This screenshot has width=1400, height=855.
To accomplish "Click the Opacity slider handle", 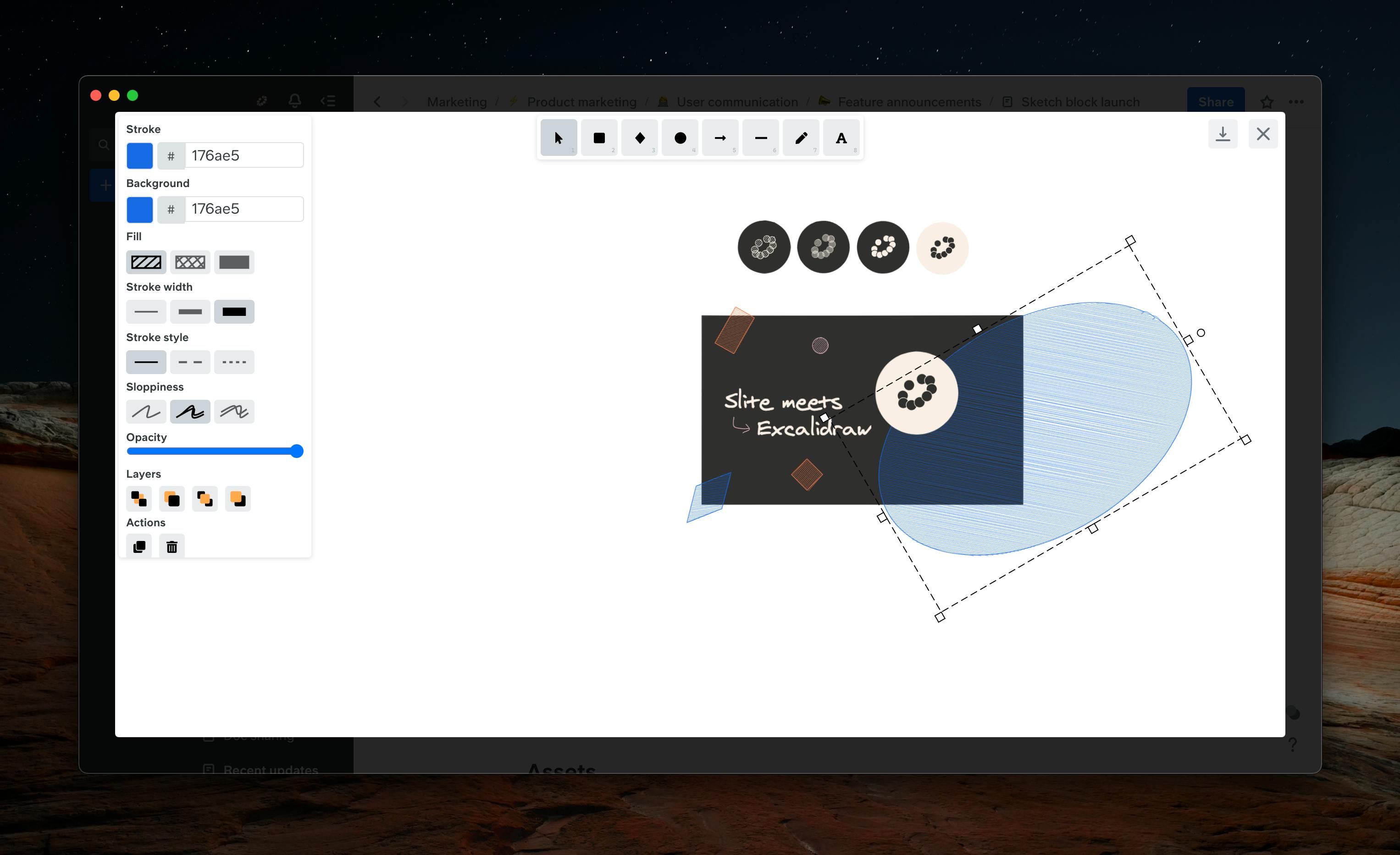I will tap(297, 451).
